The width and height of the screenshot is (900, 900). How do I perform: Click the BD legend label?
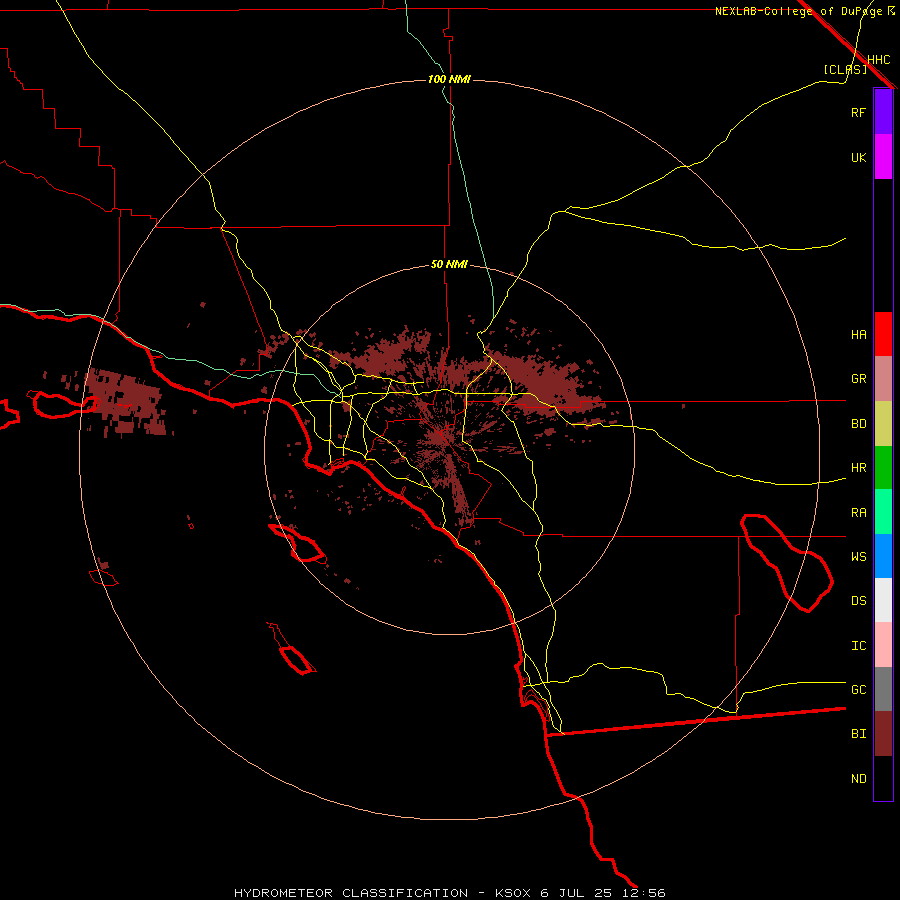point(858,424)
